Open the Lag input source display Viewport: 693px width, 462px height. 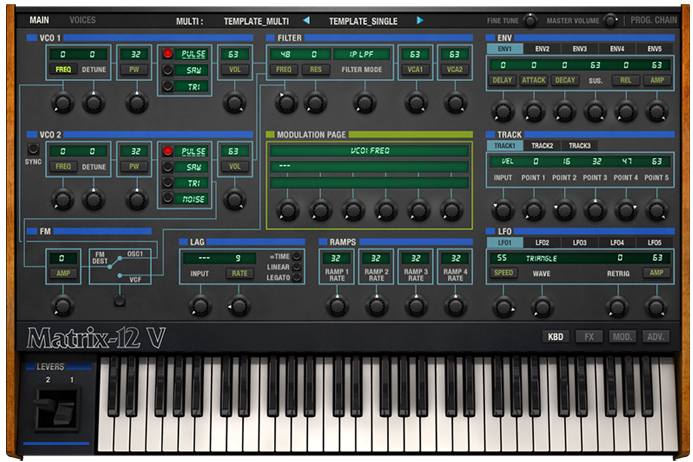[204, 258]
